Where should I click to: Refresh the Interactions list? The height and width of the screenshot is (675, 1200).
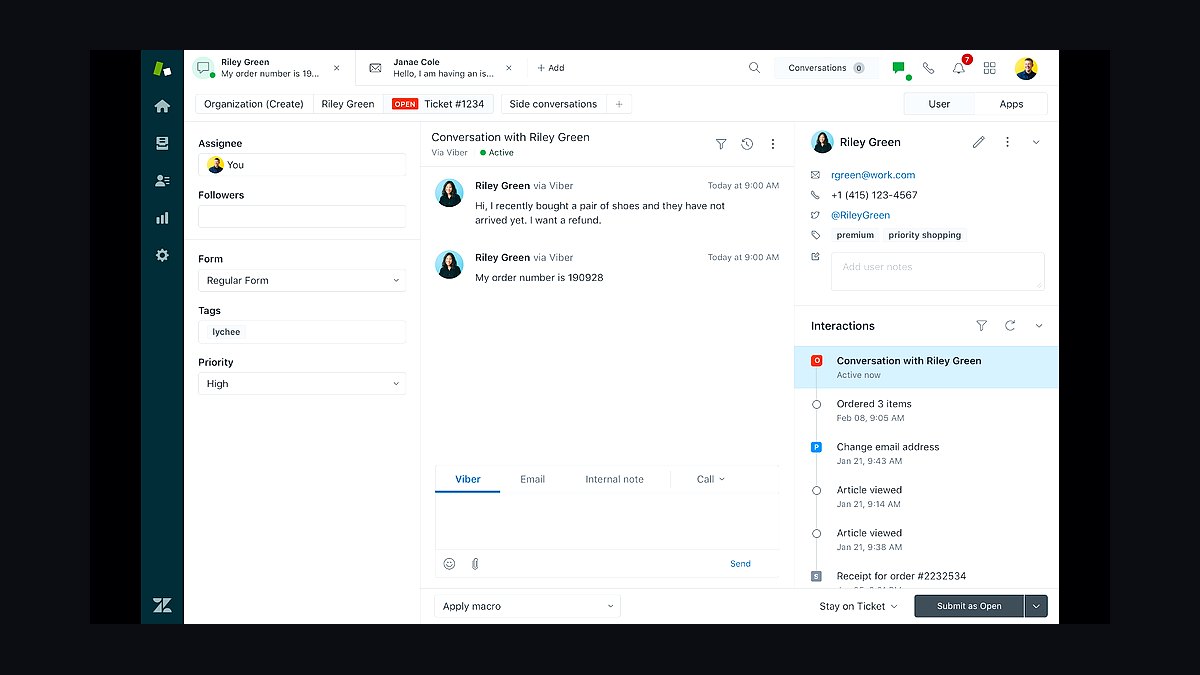point(1010,326)
